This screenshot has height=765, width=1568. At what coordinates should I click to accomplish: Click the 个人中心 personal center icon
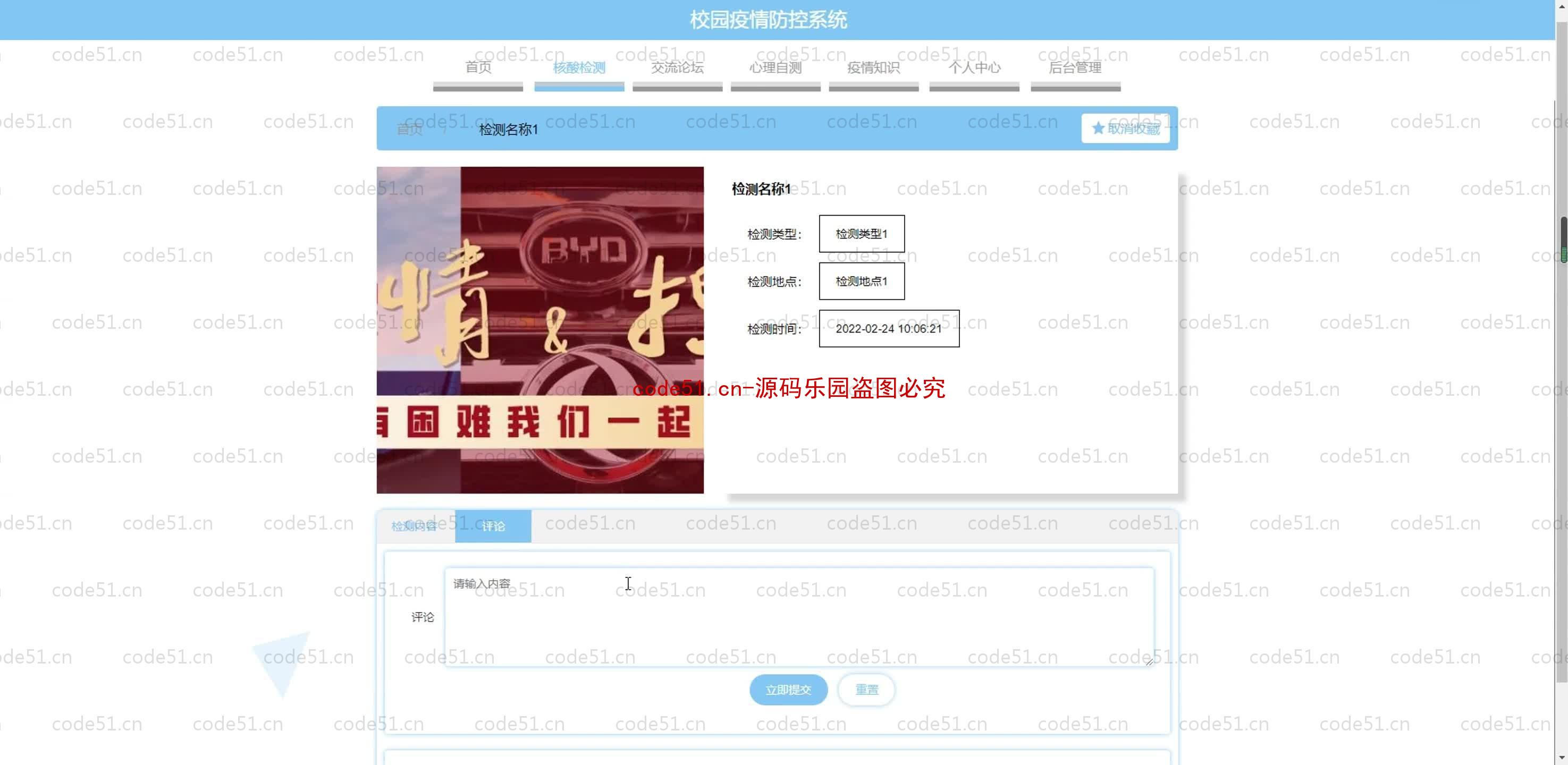(975, 67)
